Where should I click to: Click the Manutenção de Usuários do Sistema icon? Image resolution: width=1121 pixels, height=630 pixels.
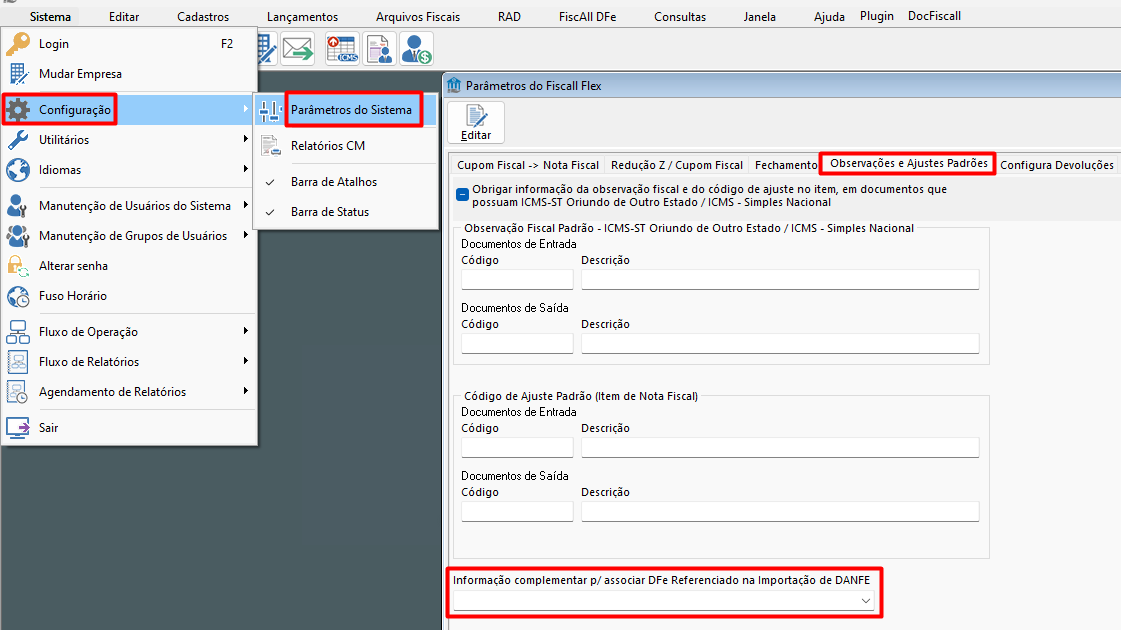coord(18,205)
